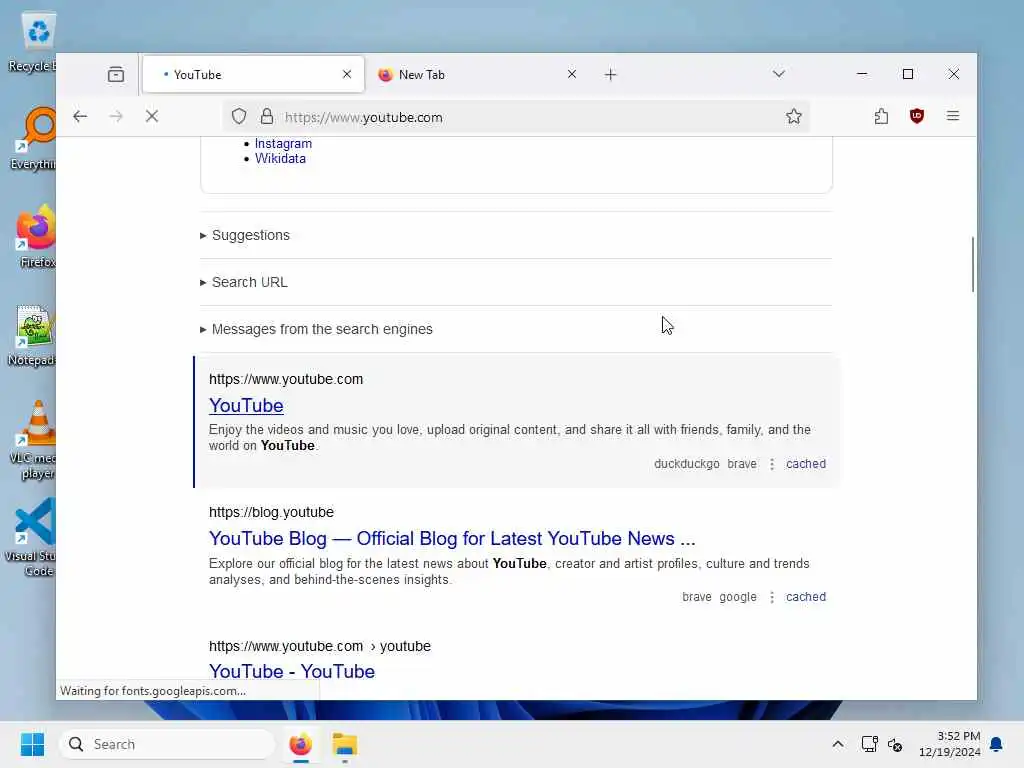1024x768 pixels.
Task: Open the YouTube - YouTube result link
Action: click(x=292, y=671)
